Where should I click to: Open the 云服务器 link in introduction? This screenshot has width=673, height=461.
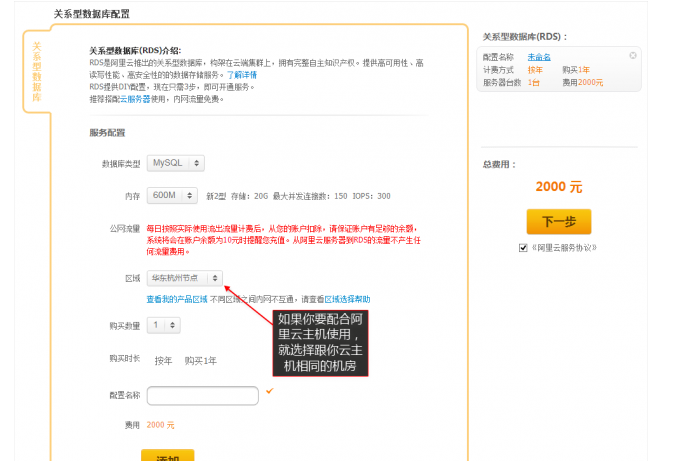[x=135, y=99]
